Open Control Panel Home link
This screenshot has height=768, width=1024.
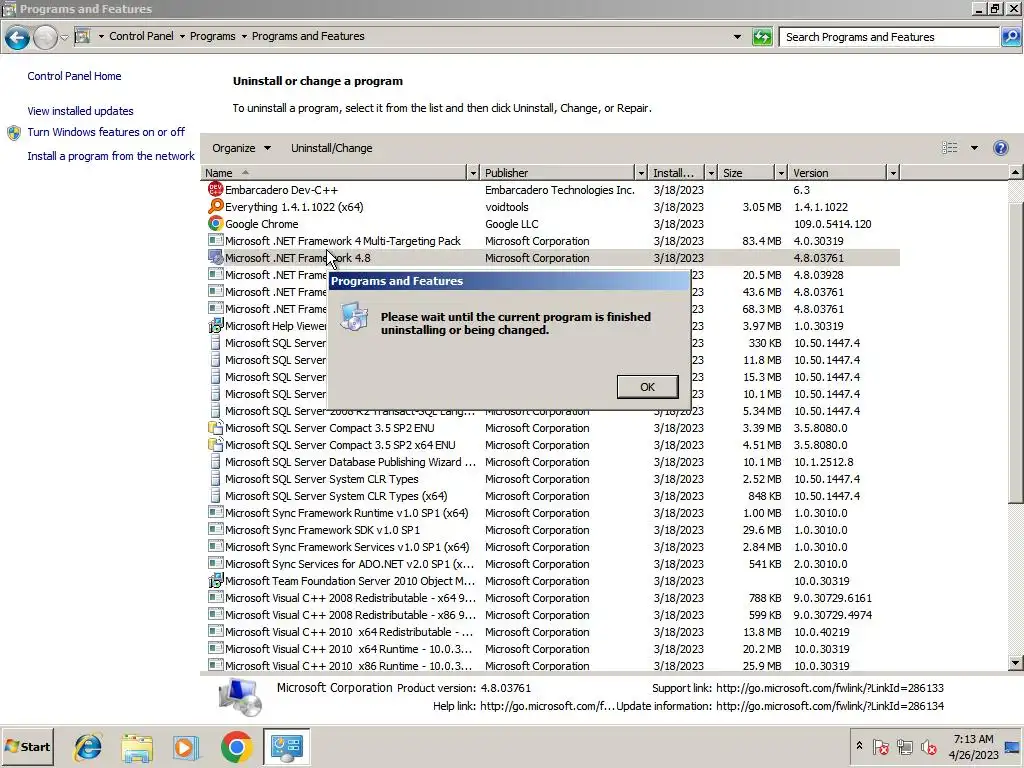(74, 76)
